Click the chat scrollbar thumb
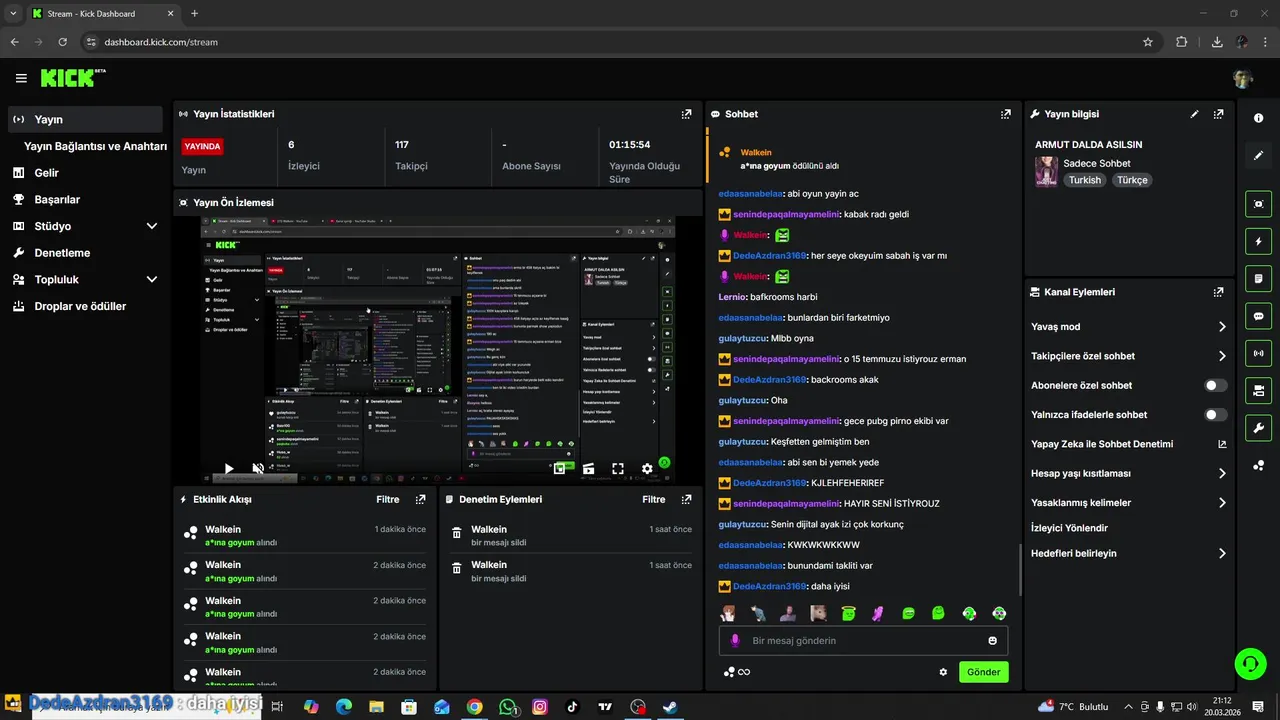 tap(1019, 570)
